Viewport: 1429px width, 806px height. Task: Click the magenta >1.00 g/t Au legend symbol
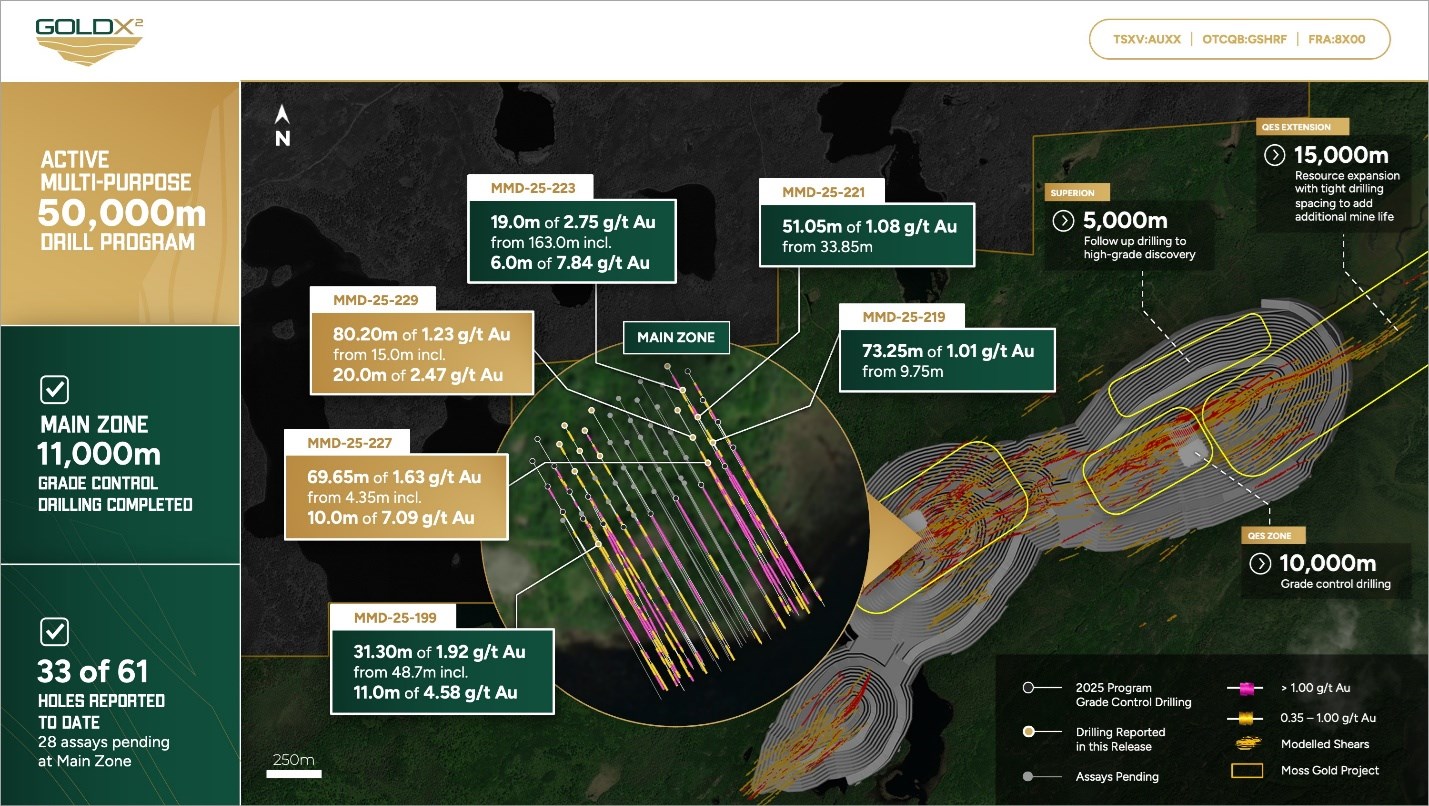click(1247, 688)
